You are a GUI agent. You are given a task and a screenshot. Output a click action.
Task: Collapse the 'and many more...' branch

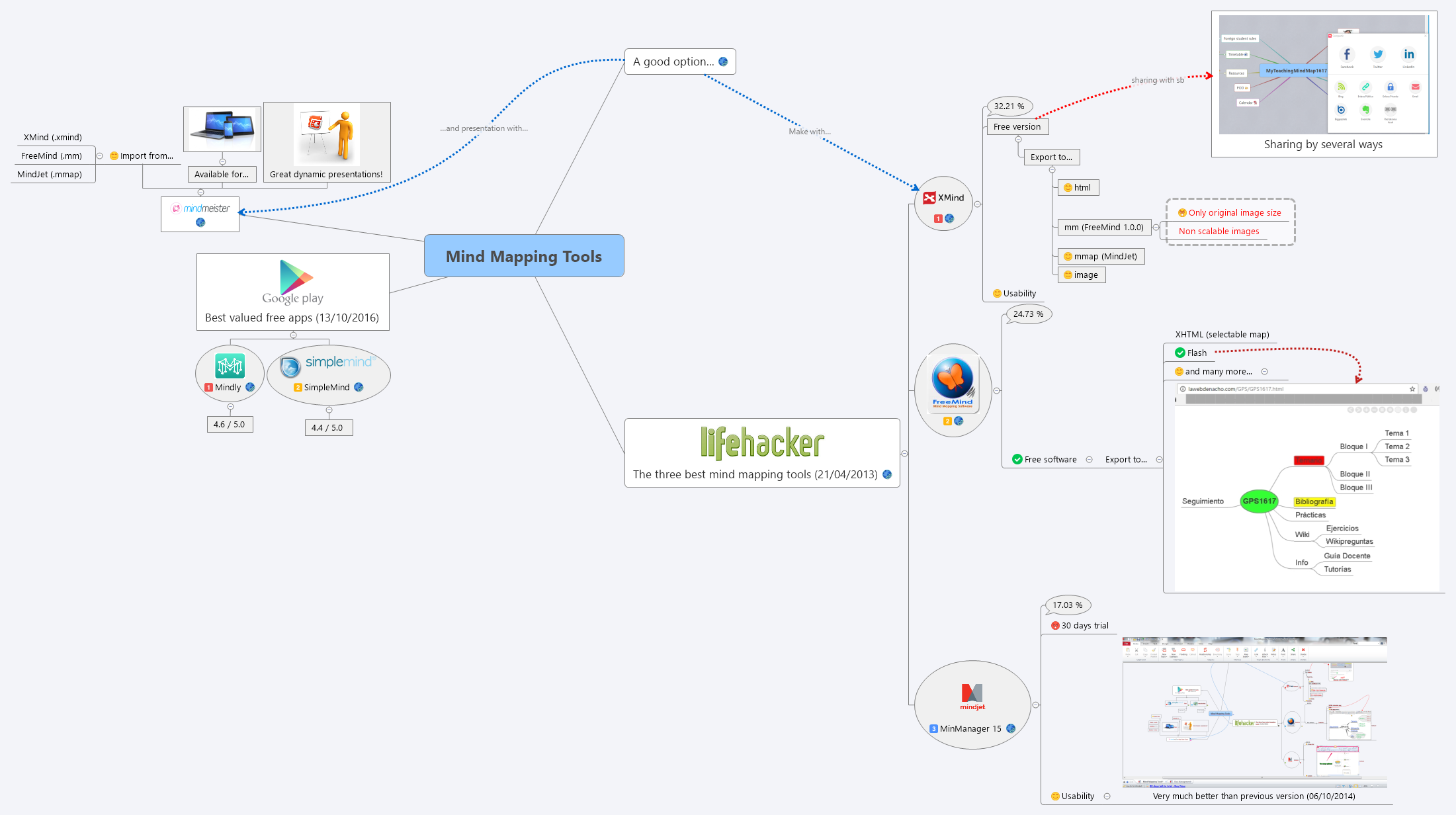pos(1265,371)
